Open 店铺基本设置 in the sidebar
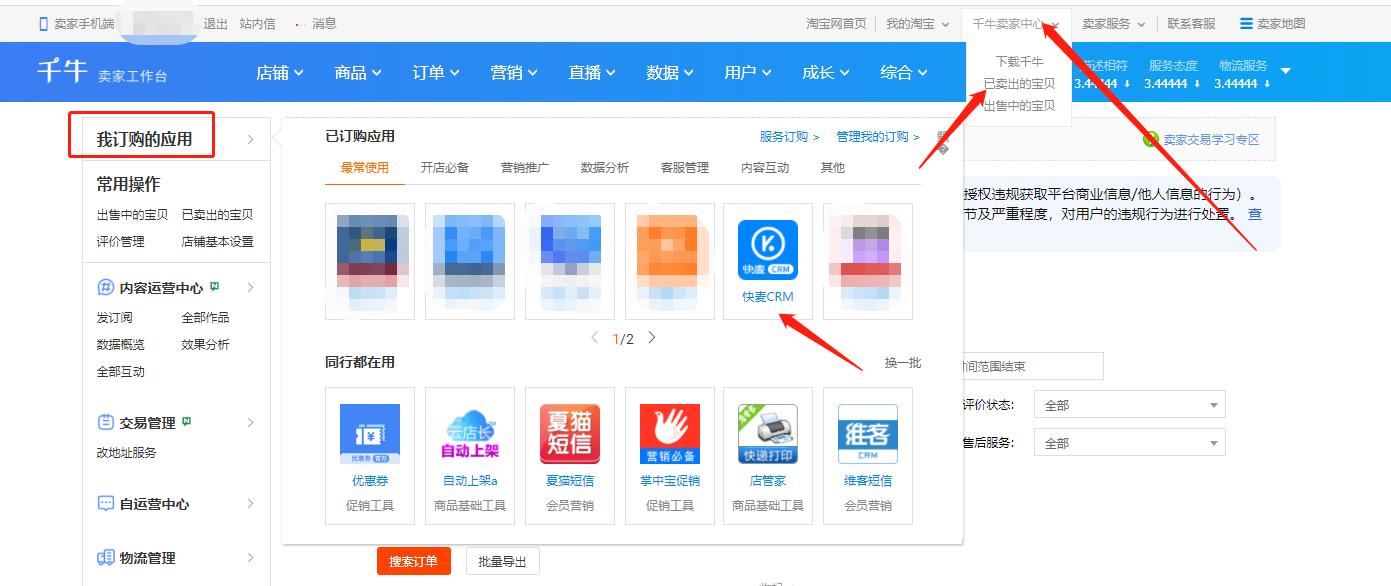The width and height of the screenshot is (1391, 586). click(218, 241)
